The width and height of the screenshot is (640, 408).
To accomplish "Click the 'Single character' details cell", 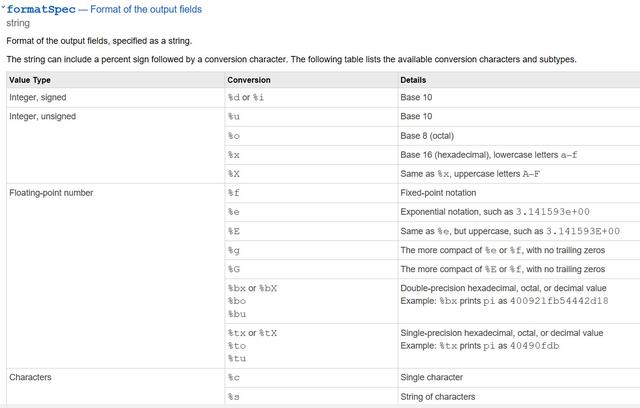I will [x=431, y=377].
